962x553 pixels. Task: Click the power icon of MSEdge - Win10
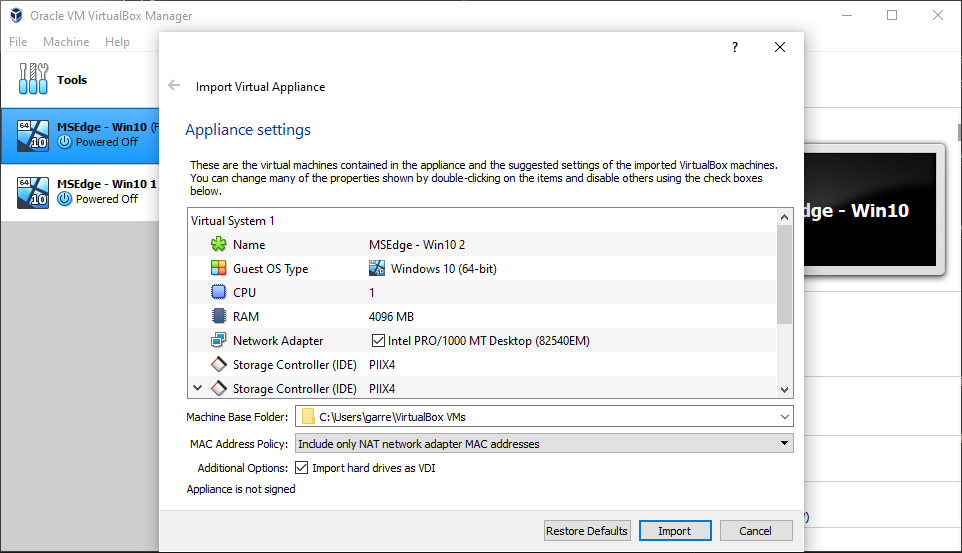coord(64,142)
